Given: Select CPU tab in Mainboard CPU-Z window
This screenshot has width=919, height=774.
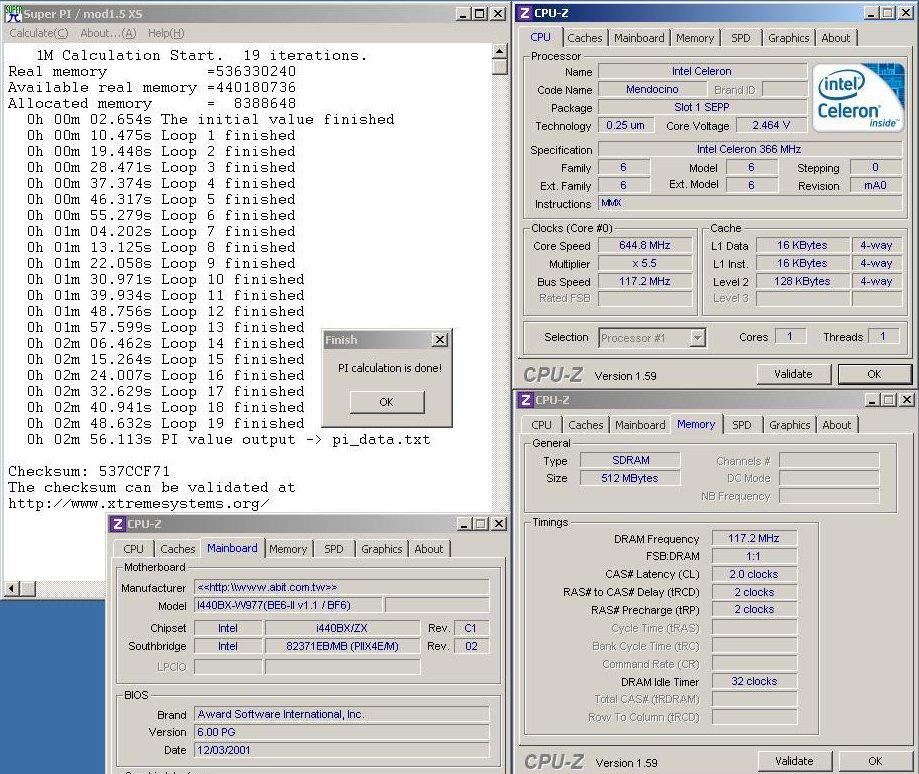Looking at the screenshot, I should point(134,549).
